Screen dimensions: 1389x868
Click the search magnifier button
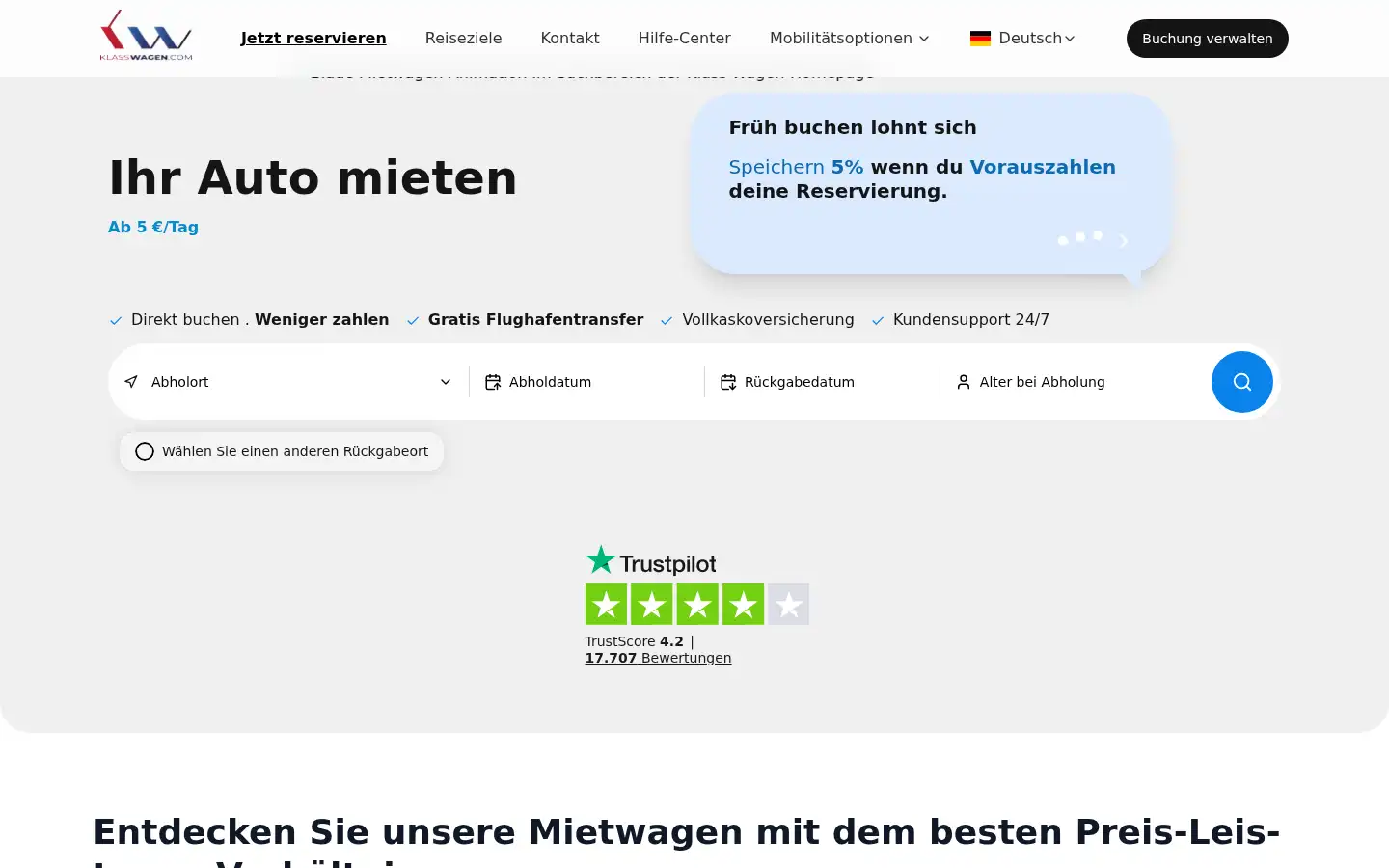tap(1242, 382)
